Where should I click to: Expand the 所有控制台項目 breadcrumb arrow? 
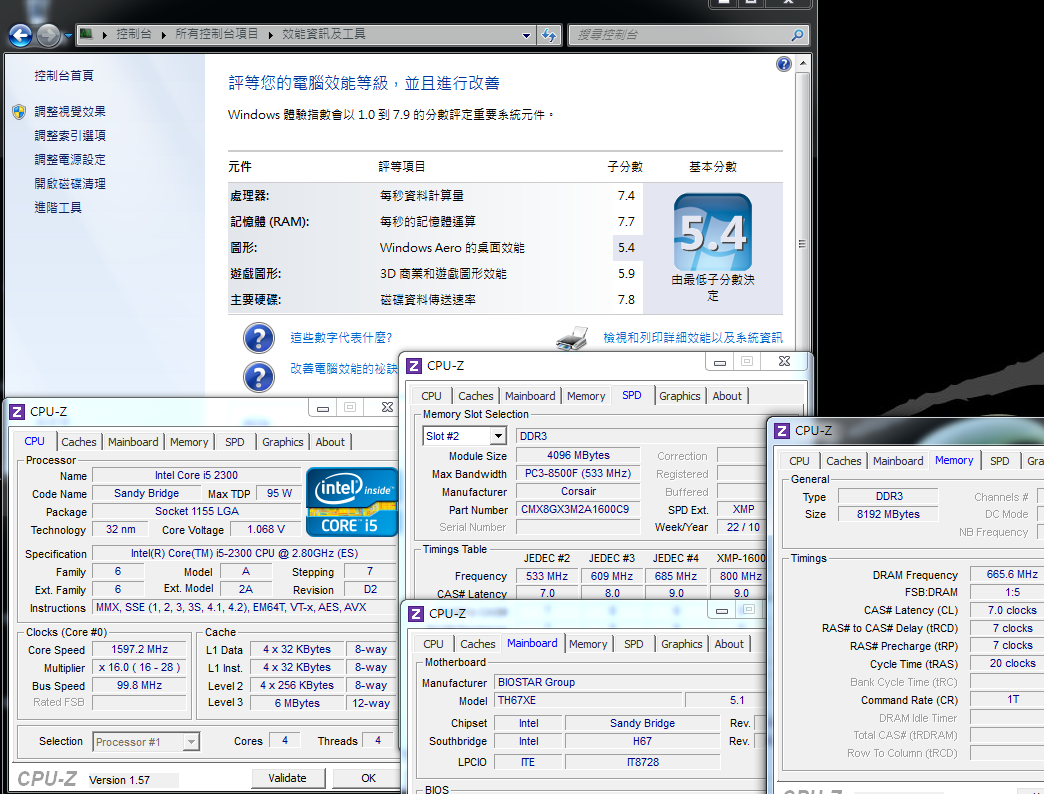tap(271, 35)
